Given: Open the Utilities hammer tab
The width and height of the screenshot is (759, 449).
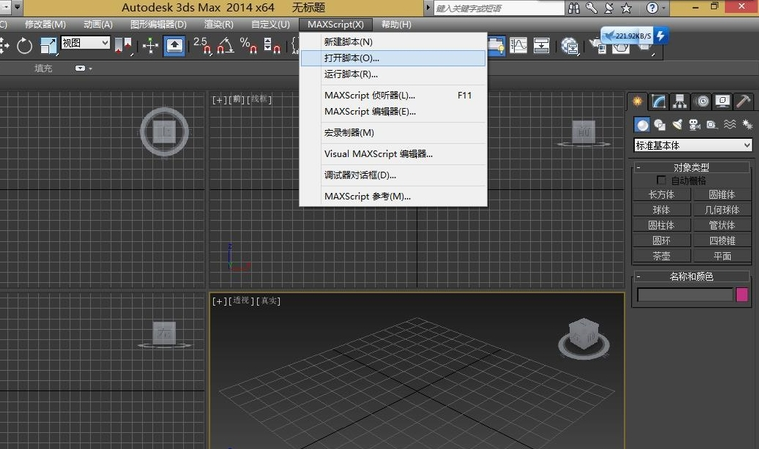Looking at the screenshot, I should [x=743, y=101].
